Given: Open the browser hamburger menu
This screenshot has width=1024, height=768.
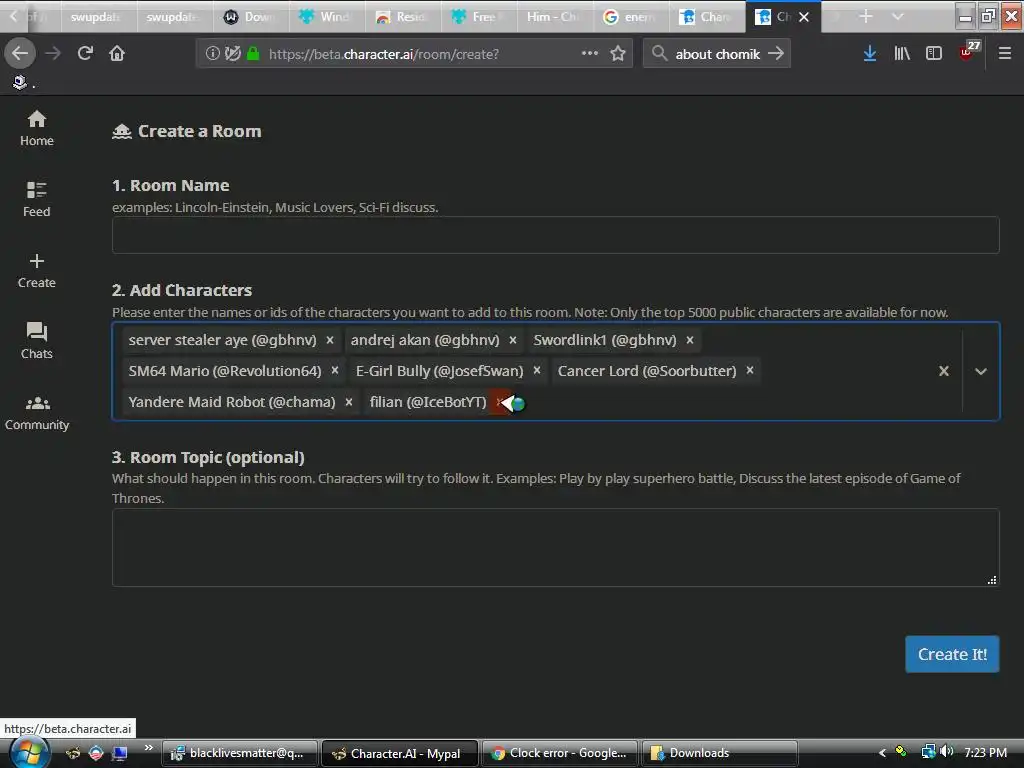Looking at the screenshot, I should point(1005,54).
